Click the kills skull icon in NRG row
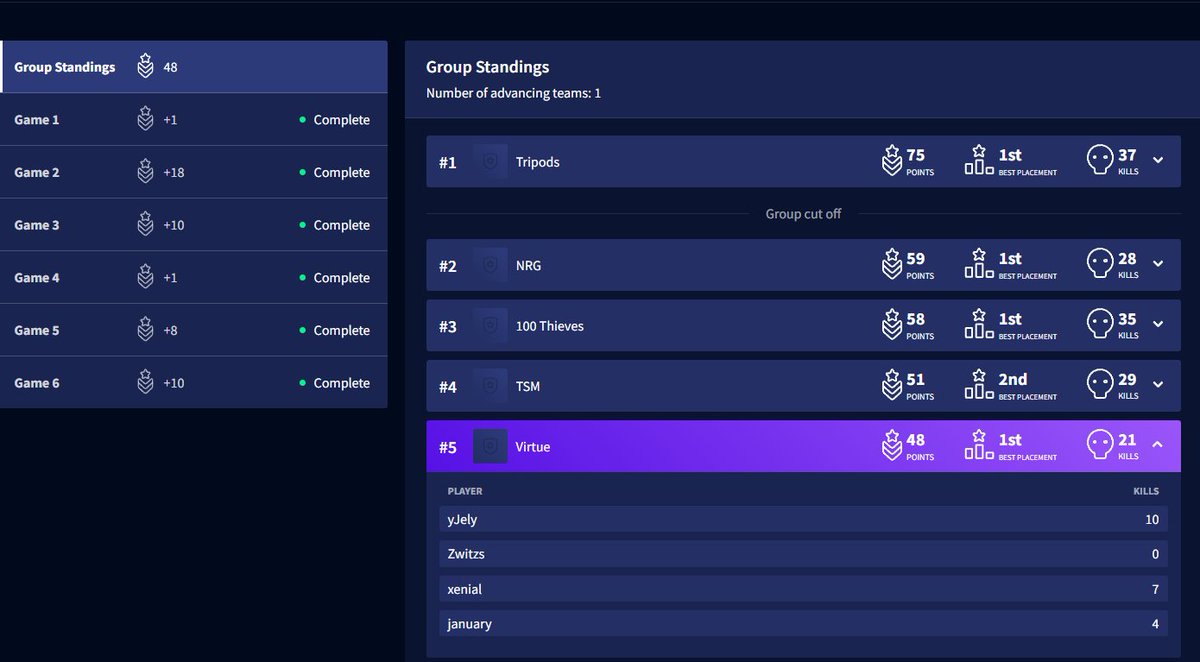Image resolution: width=1200 pixels, height=662 pixels. click(1099, 264)
